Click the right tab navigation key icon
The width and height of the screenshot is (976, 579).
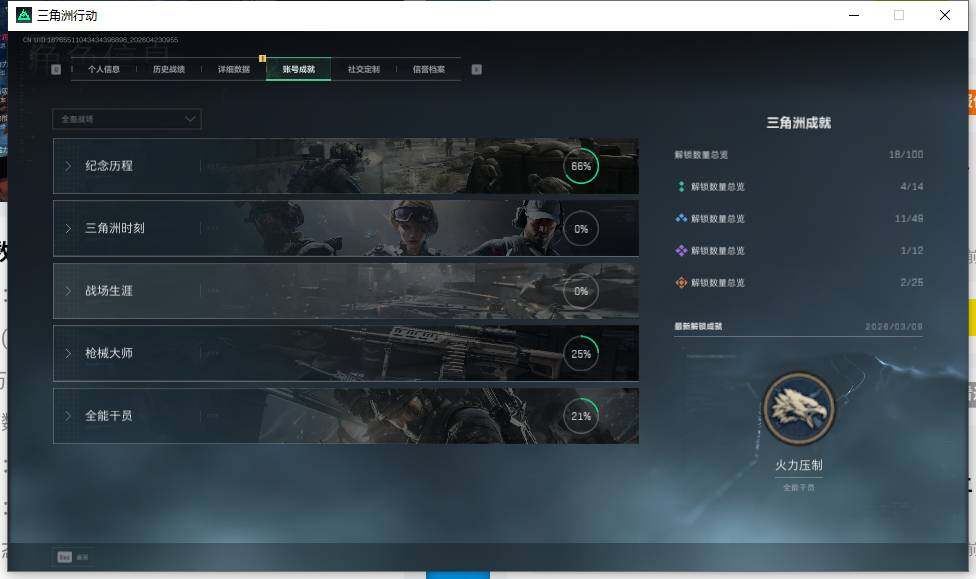point(477,70)
